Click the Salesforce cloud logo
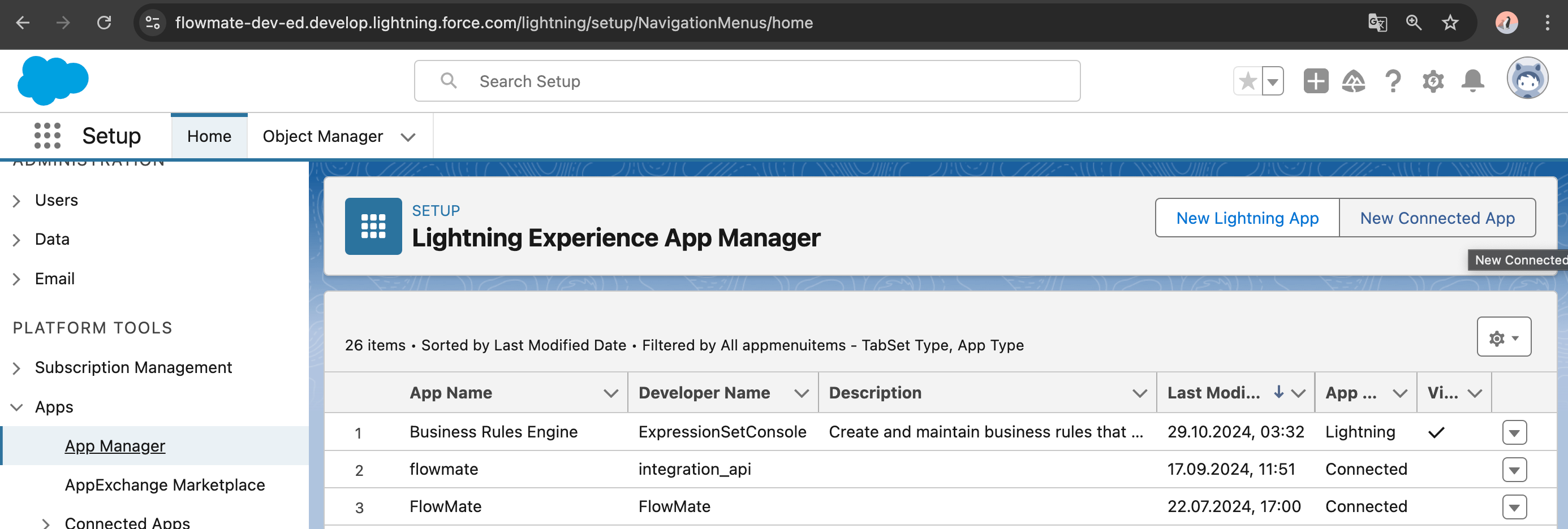The image size is (1568, 529). pyautogui.click(x=53, y=80)
